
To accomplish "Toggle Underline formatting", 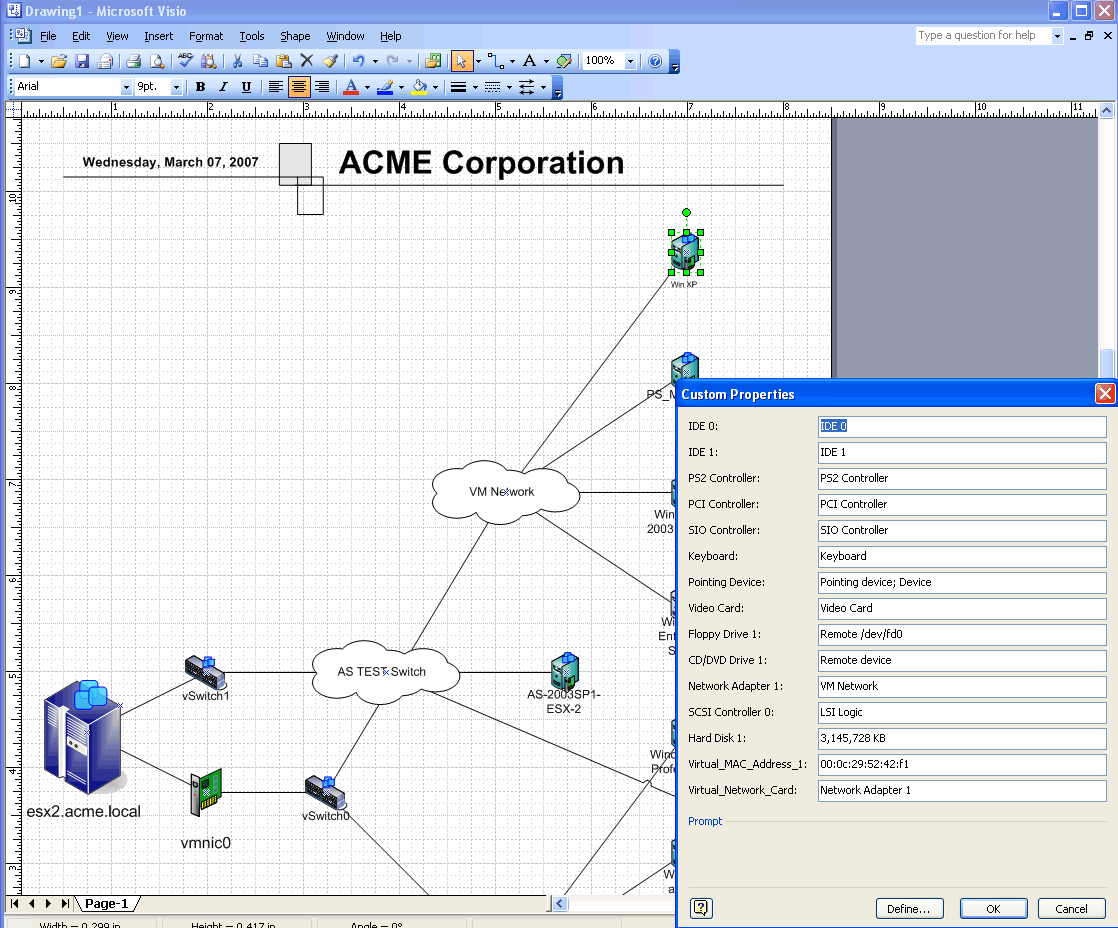I will click(x=246, y=87).
